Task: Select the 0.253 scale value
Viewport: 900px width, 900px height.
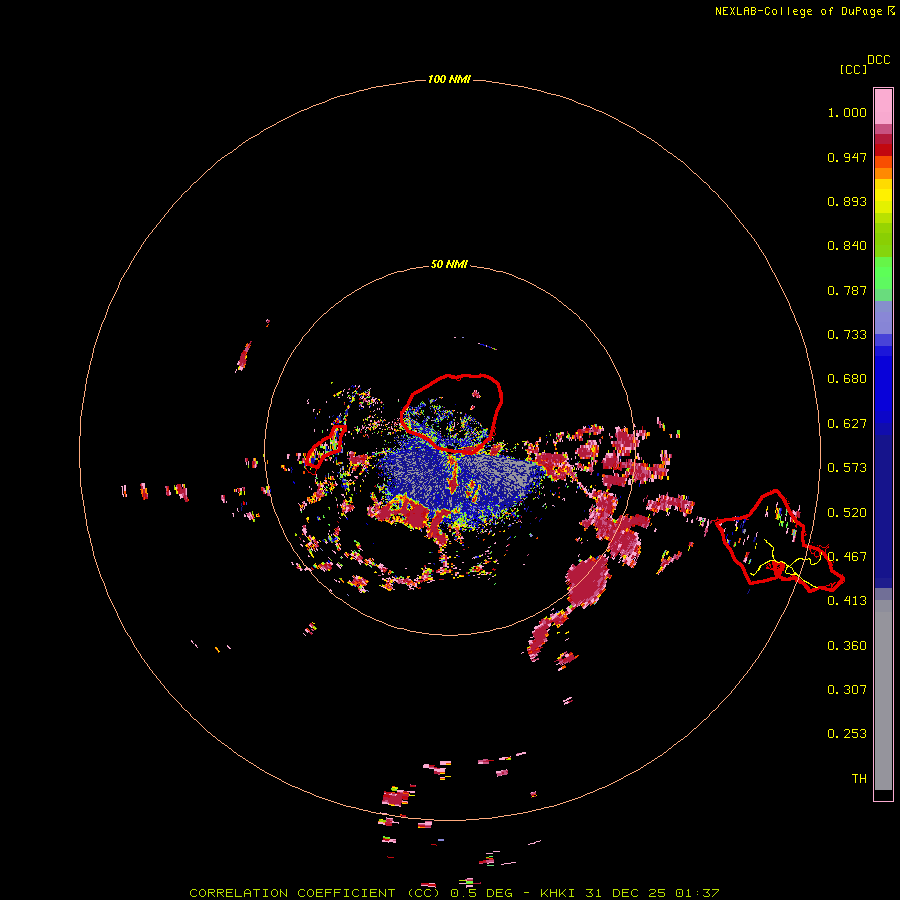Action: (847, 734)
